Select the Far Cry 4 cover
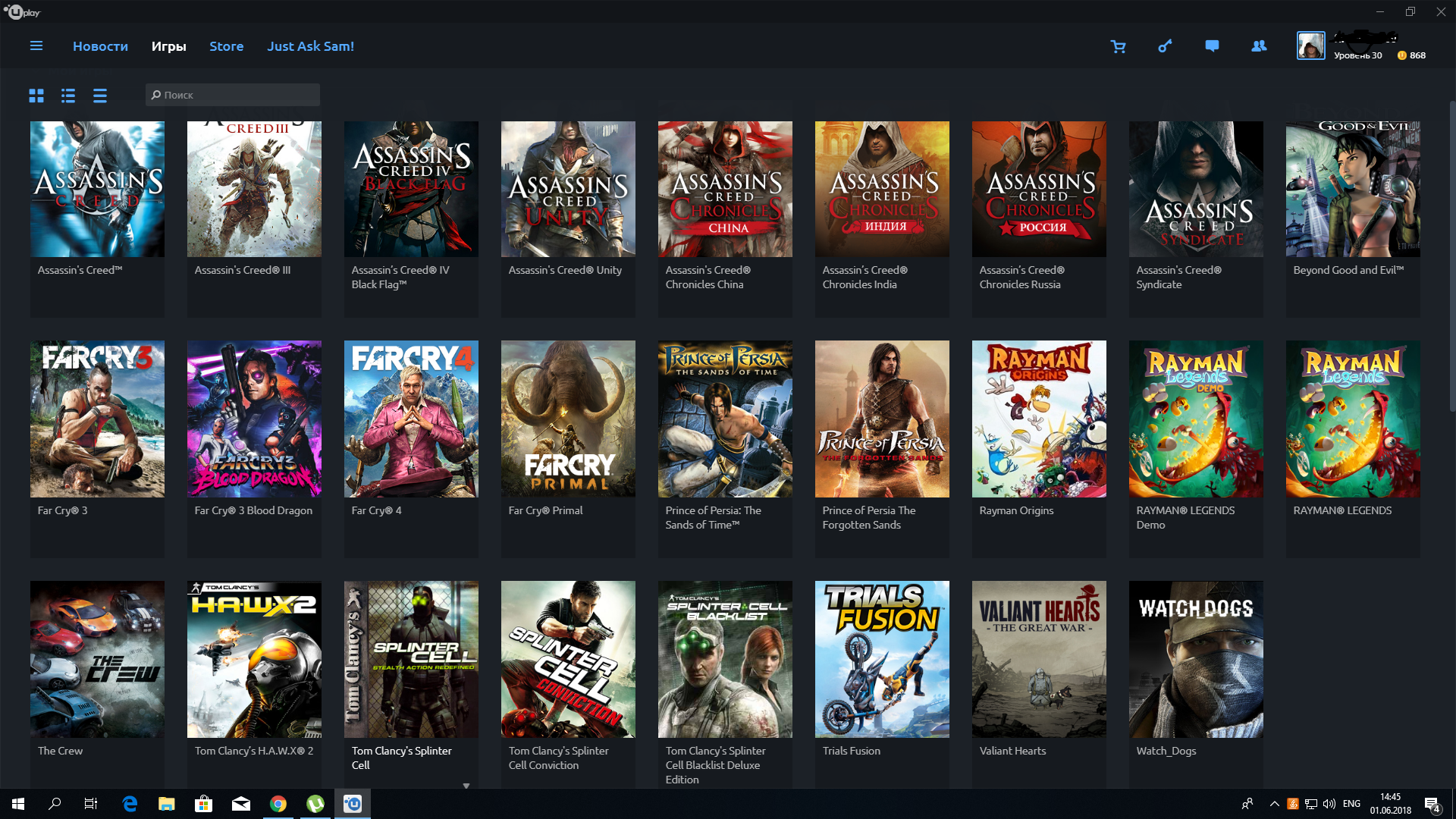 [411, 419]
